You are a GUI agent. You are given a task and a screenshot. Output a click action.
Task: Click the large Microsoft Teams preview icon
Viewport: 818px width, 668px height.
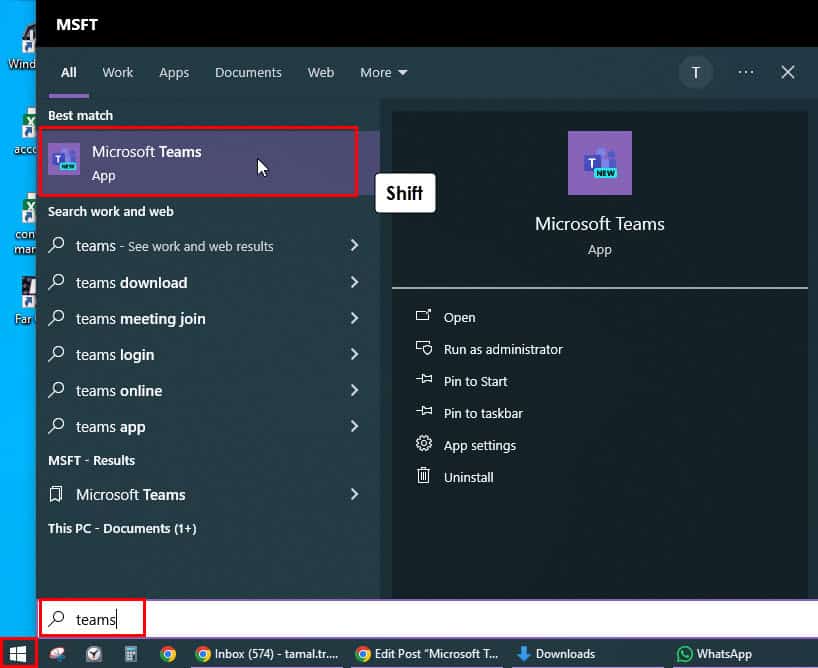pos(599,163)
